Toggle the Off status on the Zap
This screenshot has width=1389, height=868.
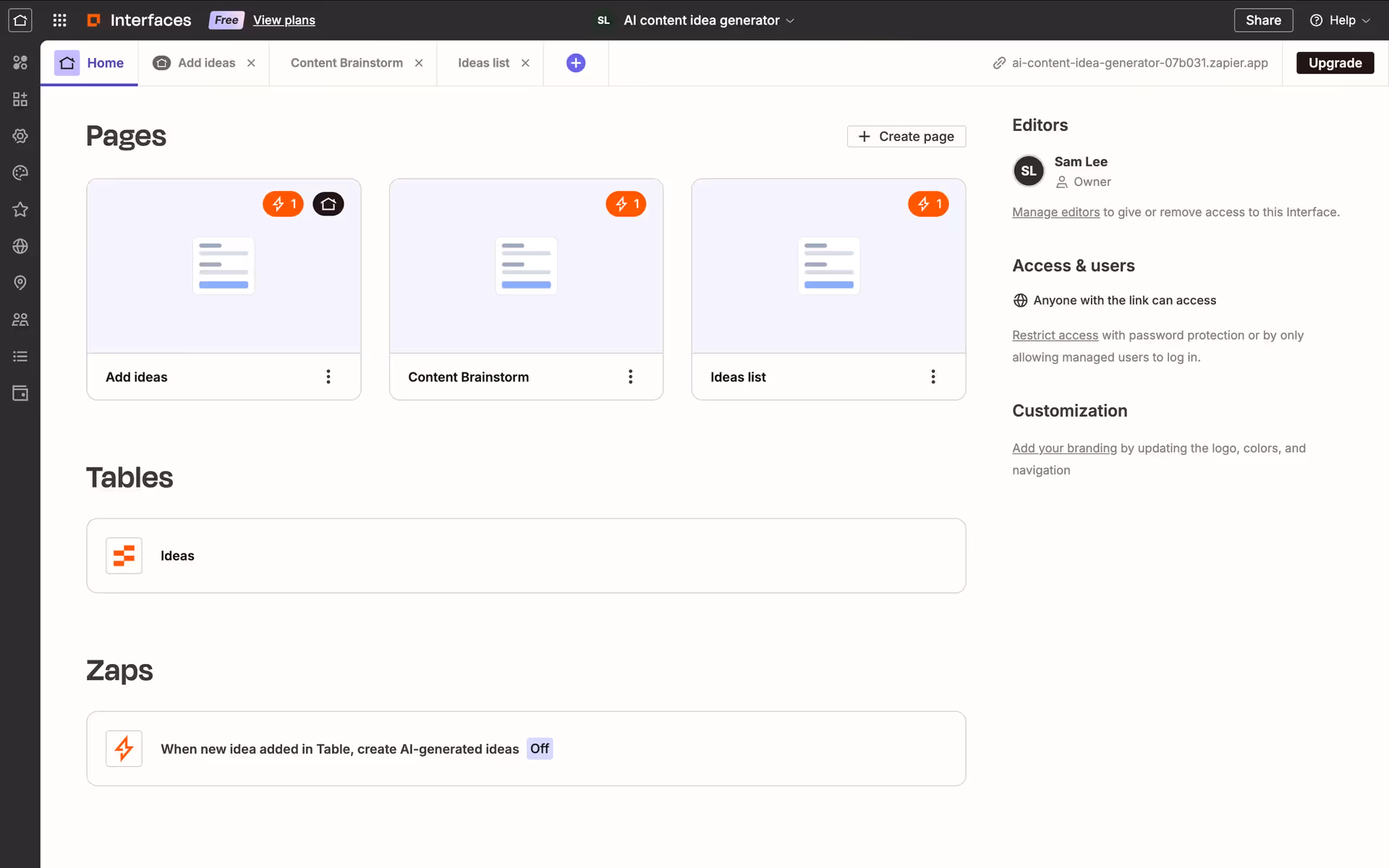tap(539, 749)
